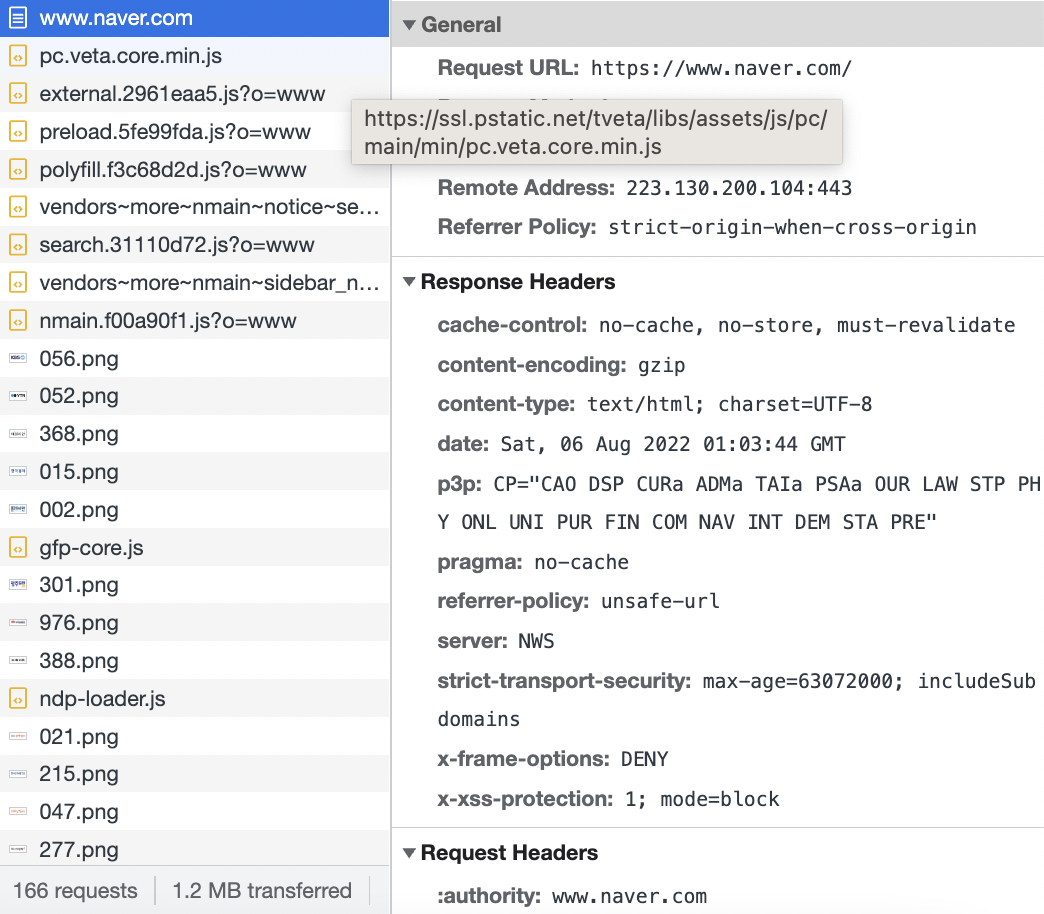Click the content-encoding gzip value
The height and width of the screenshot is (914, 1044).
[661, 365]
